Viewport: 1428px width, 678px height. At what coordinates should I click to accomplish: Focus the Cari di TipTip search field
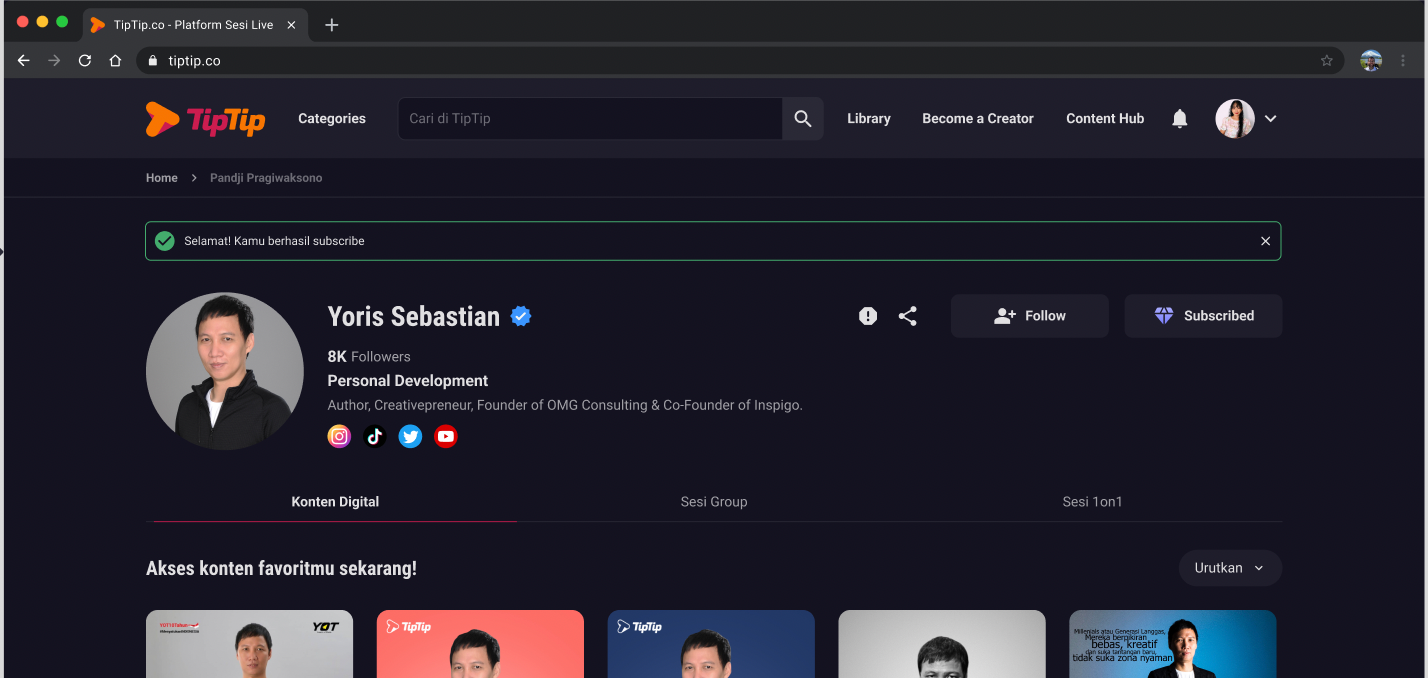tap(590, 119)
